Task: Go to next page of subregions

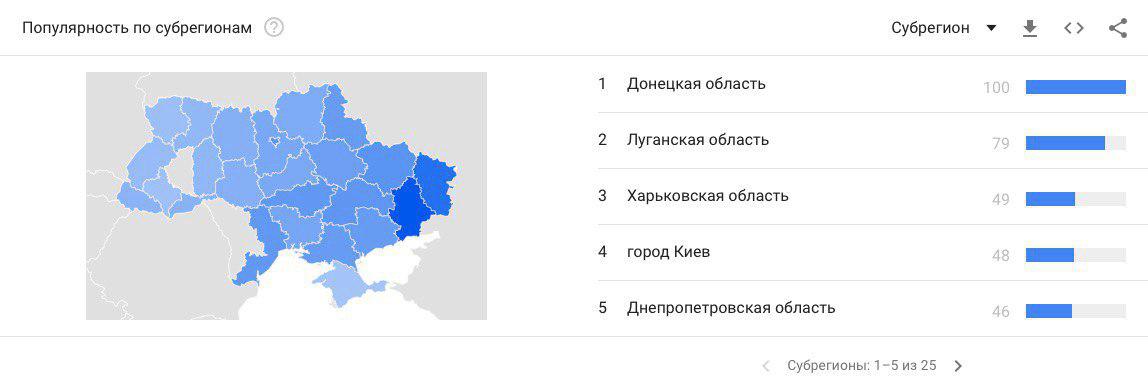Action: [x=958, y=365]
